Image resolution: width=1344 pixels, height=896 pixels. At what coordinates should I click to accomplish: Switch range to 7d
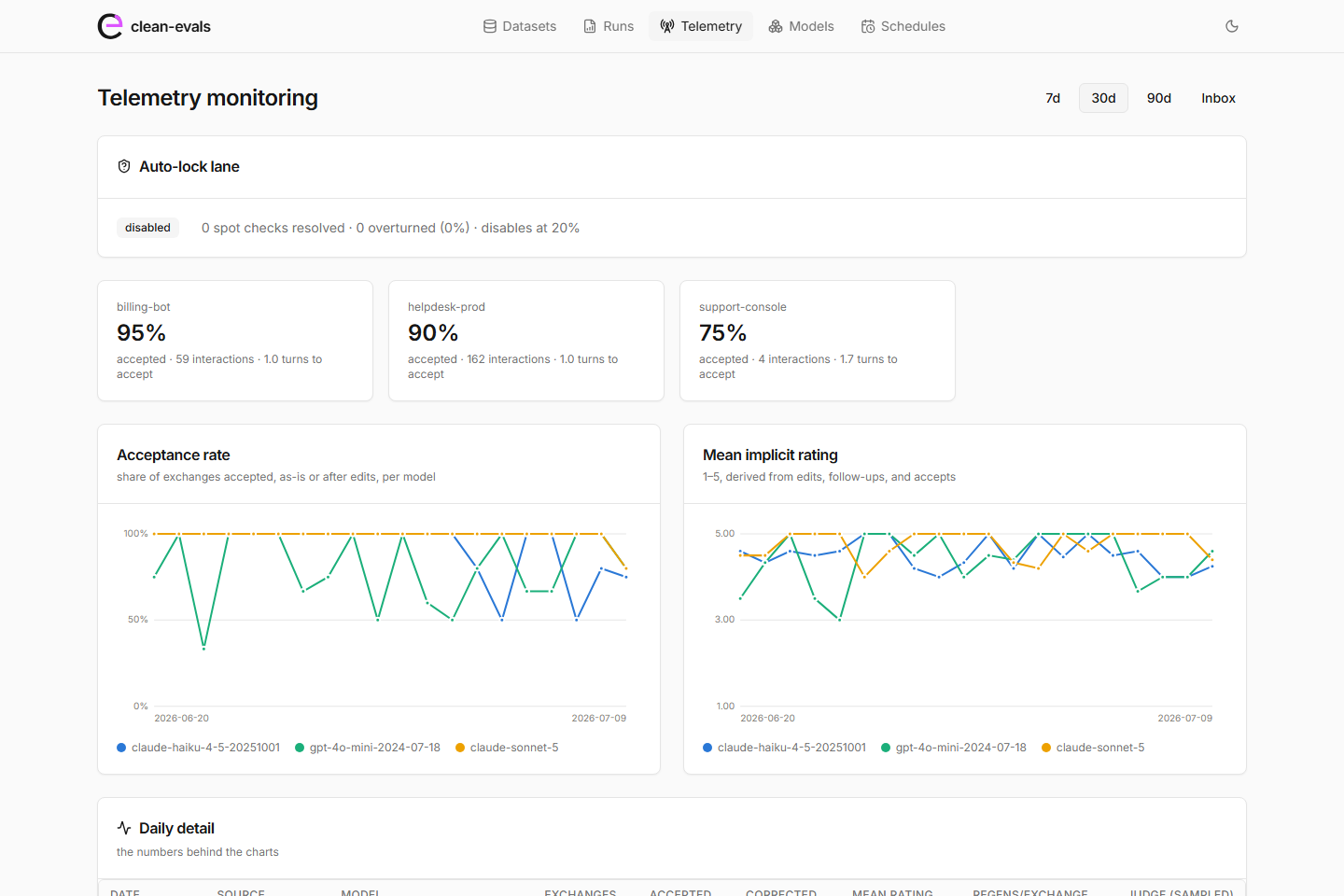pos(1053,98)
